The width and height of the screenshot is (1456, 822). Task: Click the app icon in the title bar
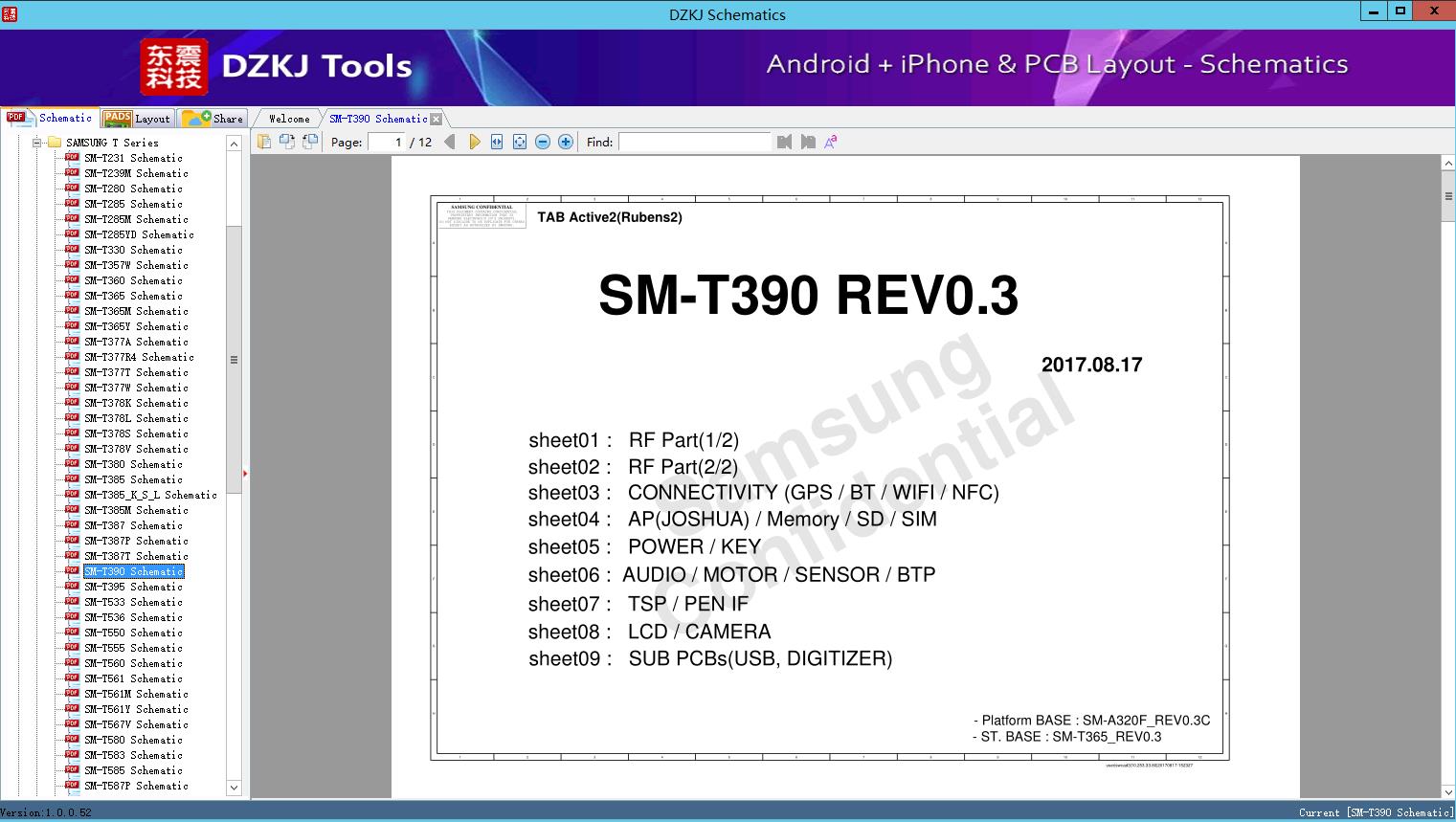coord(9,12)
